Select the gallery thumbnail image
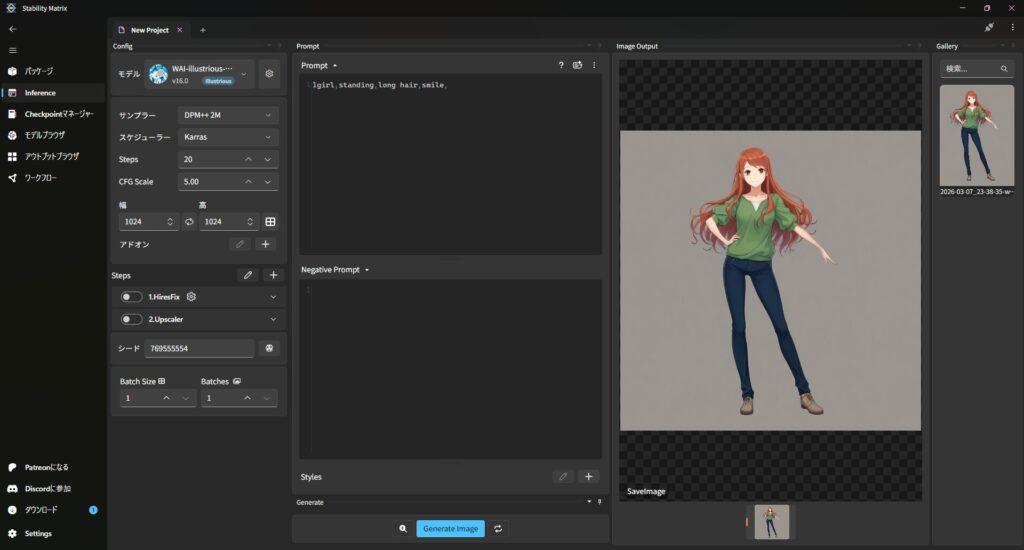Screen dimensions: 1024x550 point(977,135)
